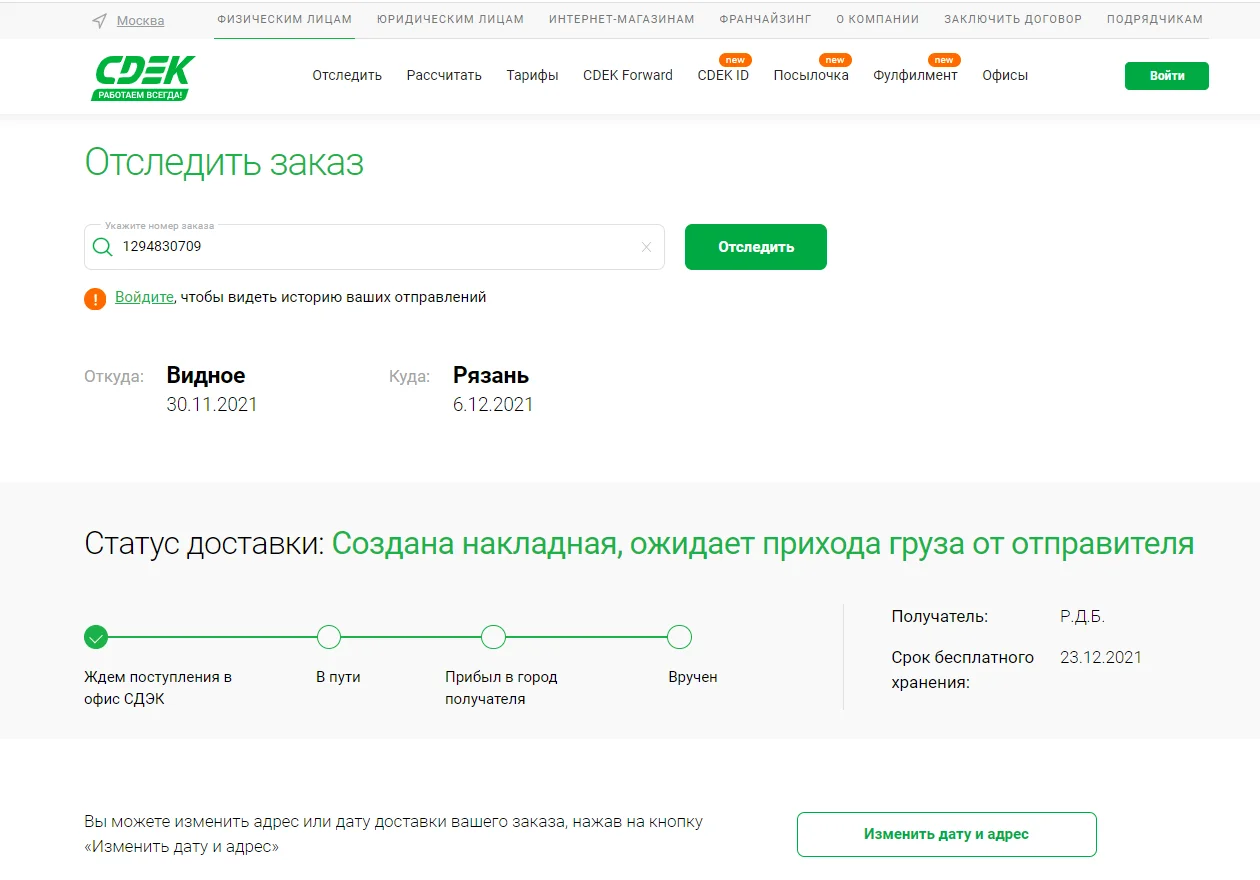Open the Москва city selector
Image resolution: width=1260 pixels, height=880 pixels.
point(140,21)
